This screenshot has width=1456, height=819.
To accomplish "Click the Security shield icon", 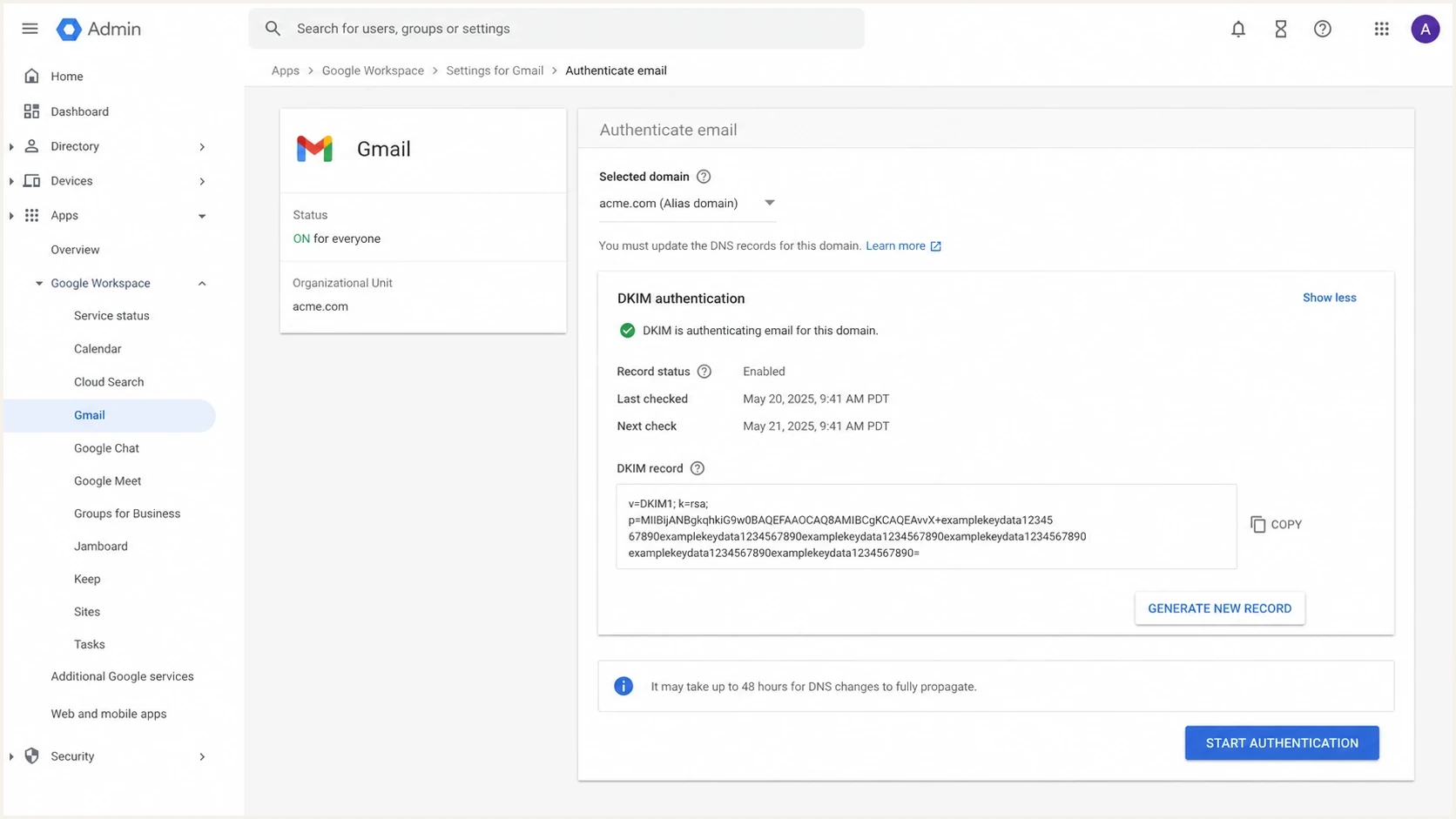I will [x=31, y=755].
